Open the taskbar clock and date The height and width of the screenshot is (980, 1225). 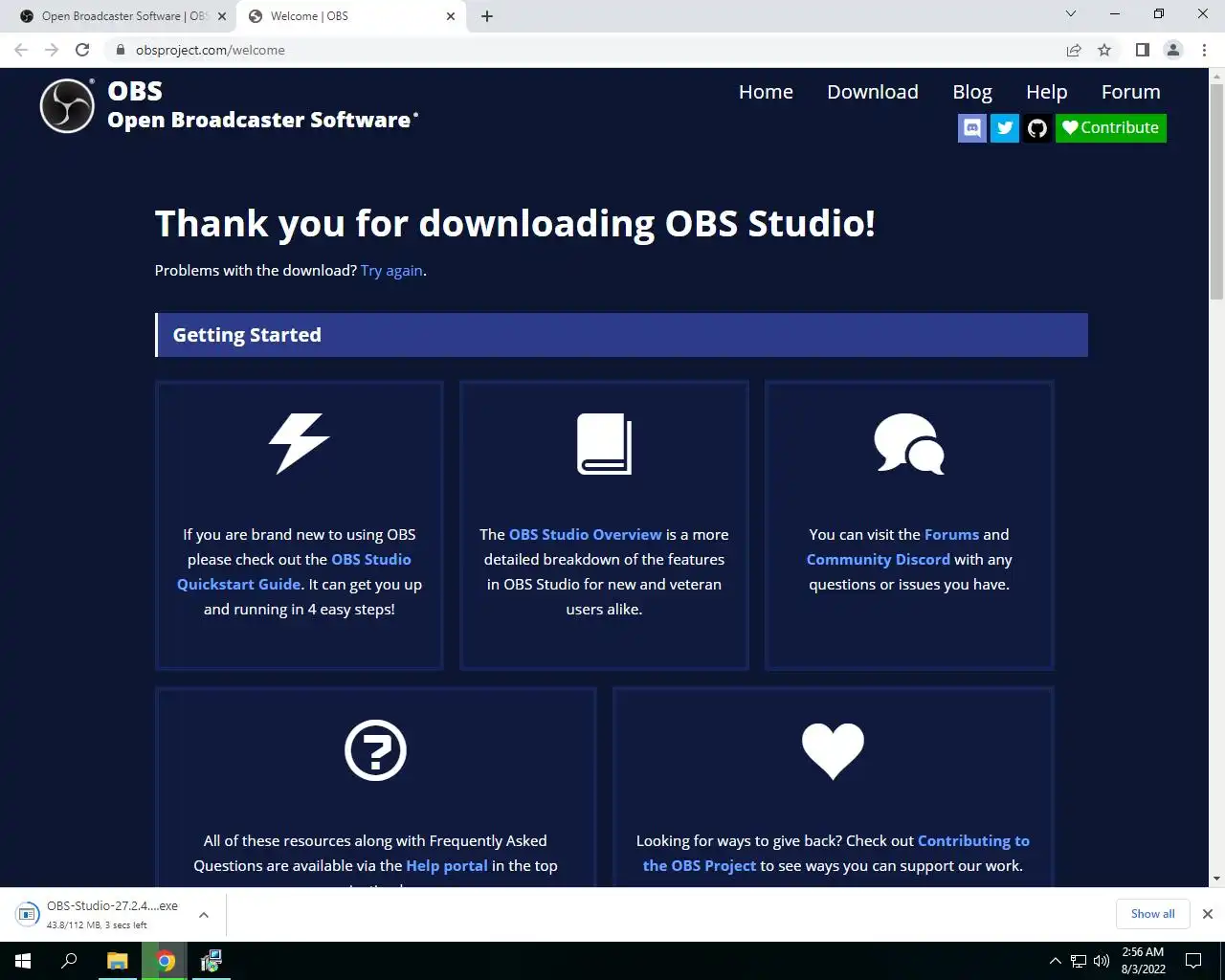1143,961
